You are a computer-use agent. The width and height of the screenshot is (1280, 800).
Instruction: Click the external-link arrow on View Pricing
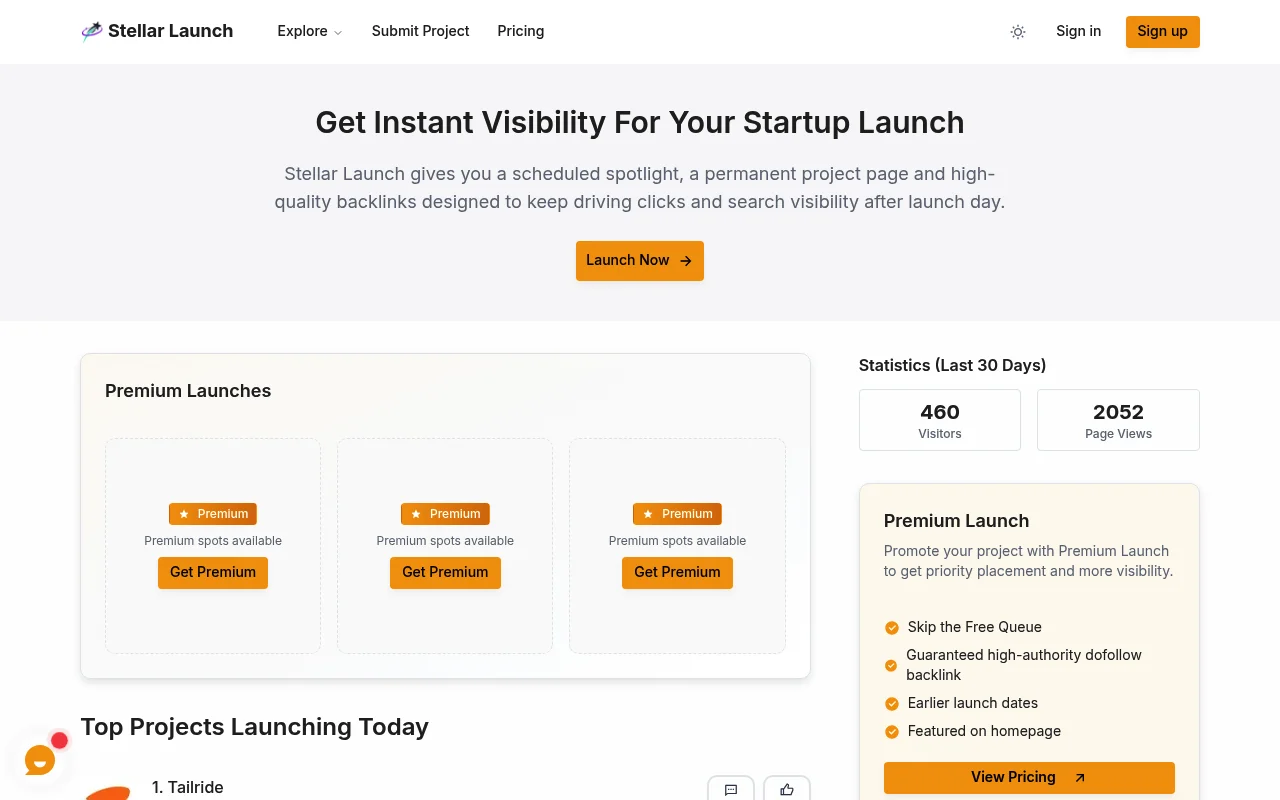[1079, 777]
